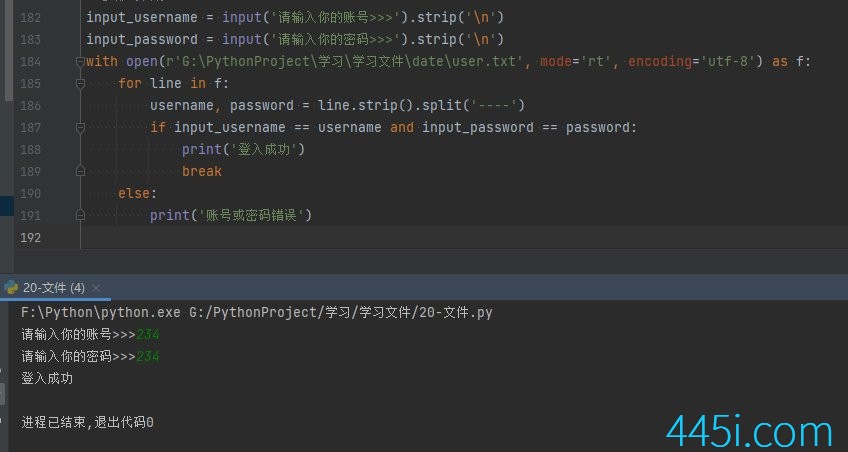Screen dimensions: 848x452
Task: Collapse the 'with open' block fold marker on line 184
Action: point(80,62)
